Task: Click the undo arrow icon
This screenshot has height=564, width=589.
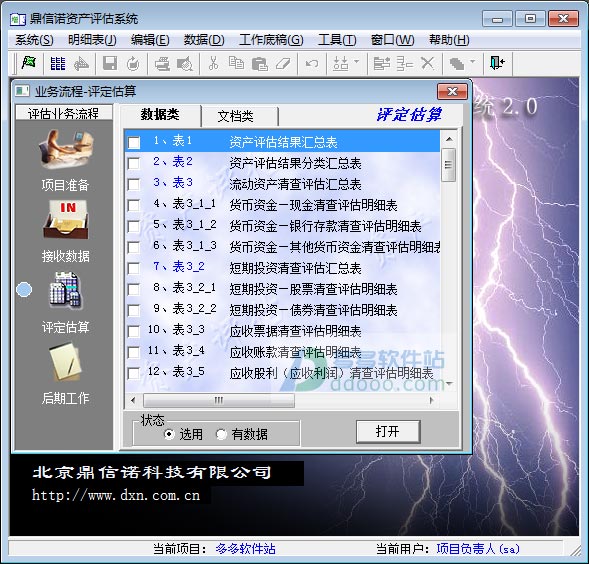Action: pos(312,64)
